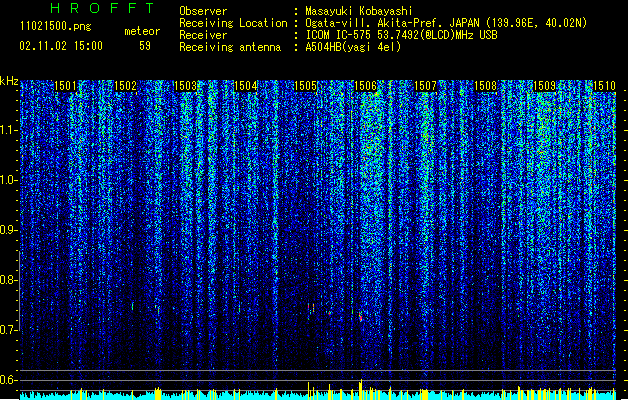
Task: Click the A504HB(yagi 4el) antenna text
Action: 353,47
